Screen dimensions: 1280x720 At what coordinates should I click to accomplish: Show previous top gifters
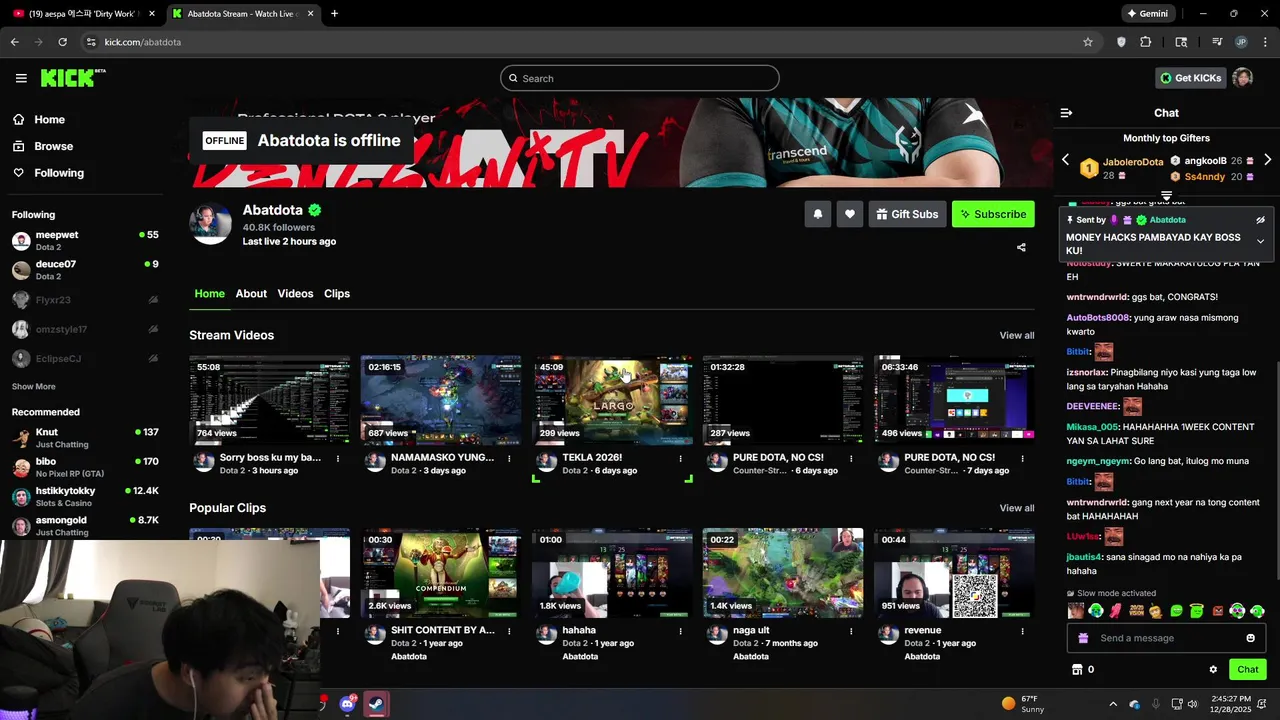(1065, 160)
